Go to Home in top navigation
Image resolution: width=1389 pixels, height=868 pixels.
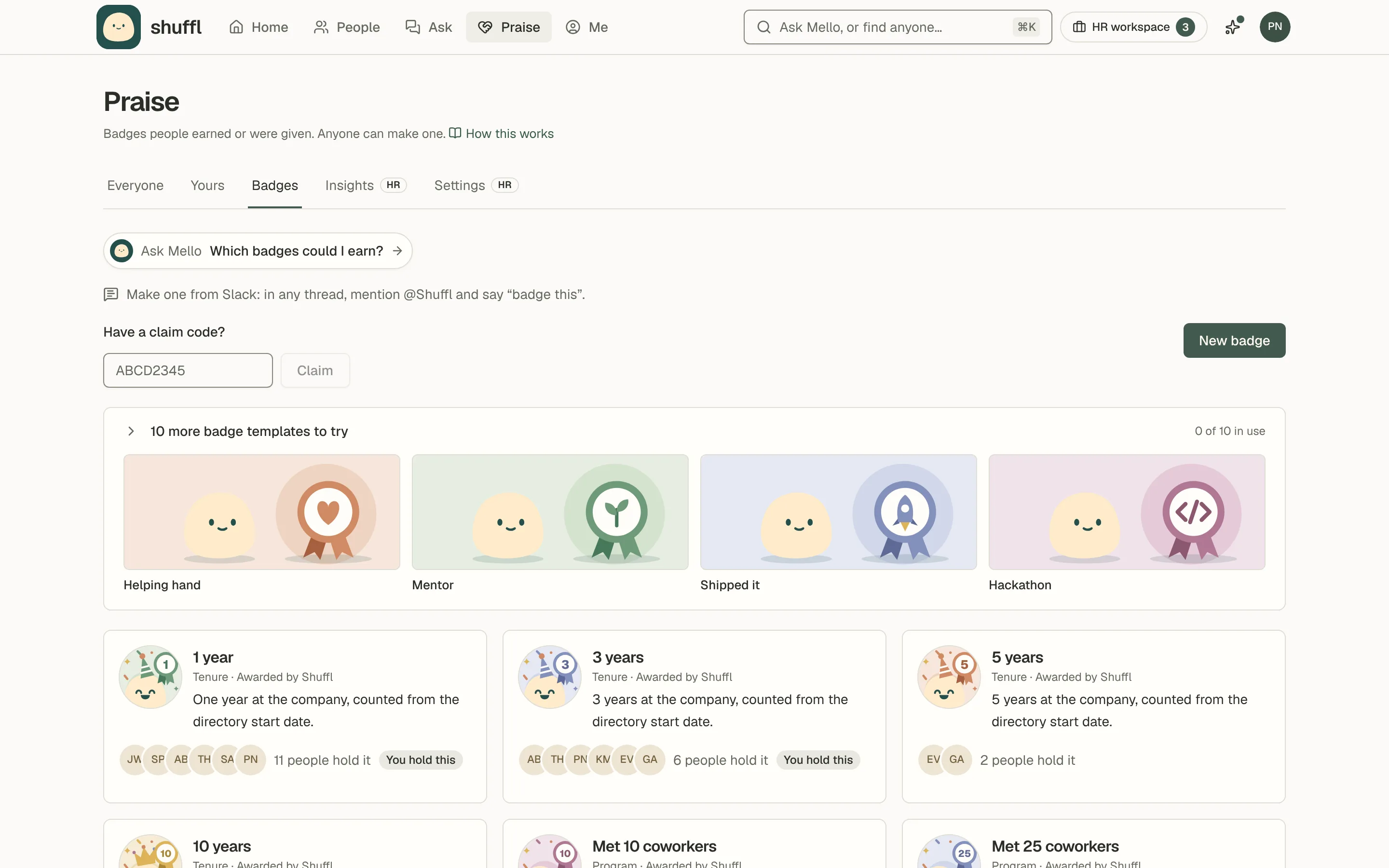(259, 27)
